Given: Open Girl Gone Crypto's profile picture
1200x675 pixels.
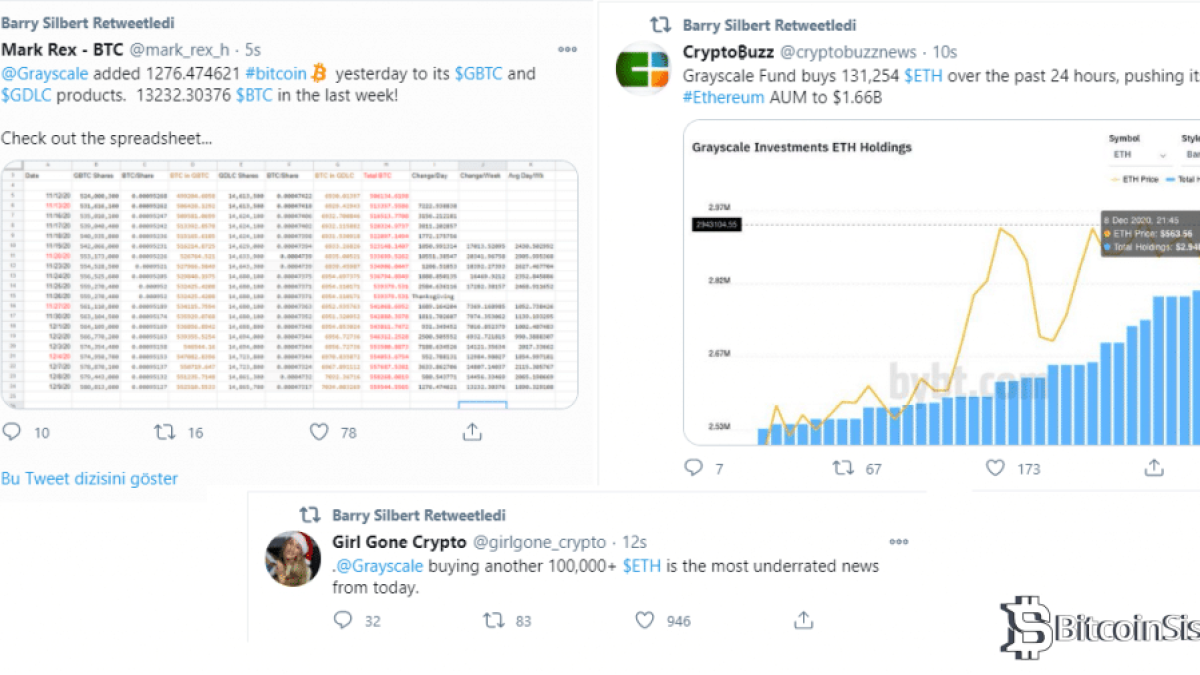Looking at the screenshot, I should click(293, 557).
